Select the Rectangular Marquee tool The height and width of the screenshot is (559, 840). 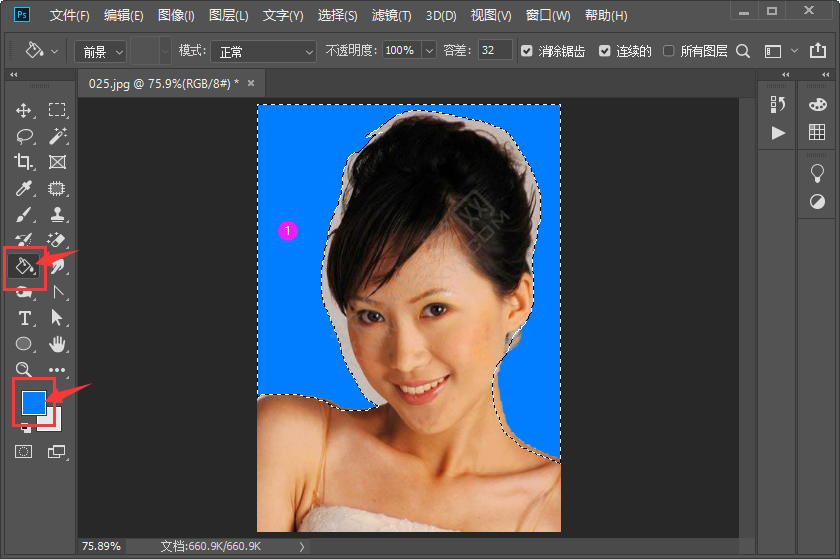pyautogui.click(x=57, y=110)
